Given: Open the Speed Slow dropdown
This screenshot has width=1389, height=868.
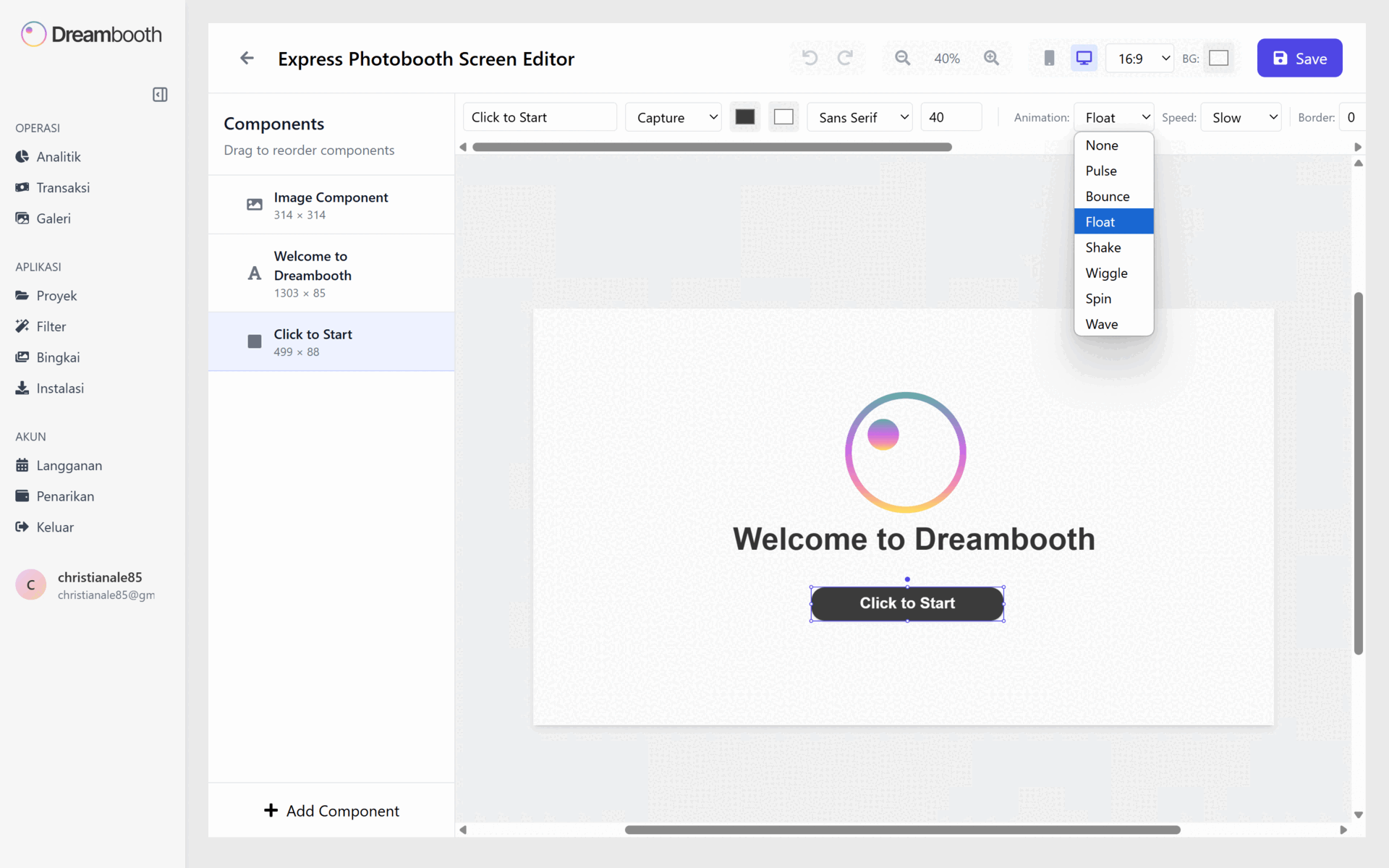Looking at the screenshot, I should point(1241,117).
